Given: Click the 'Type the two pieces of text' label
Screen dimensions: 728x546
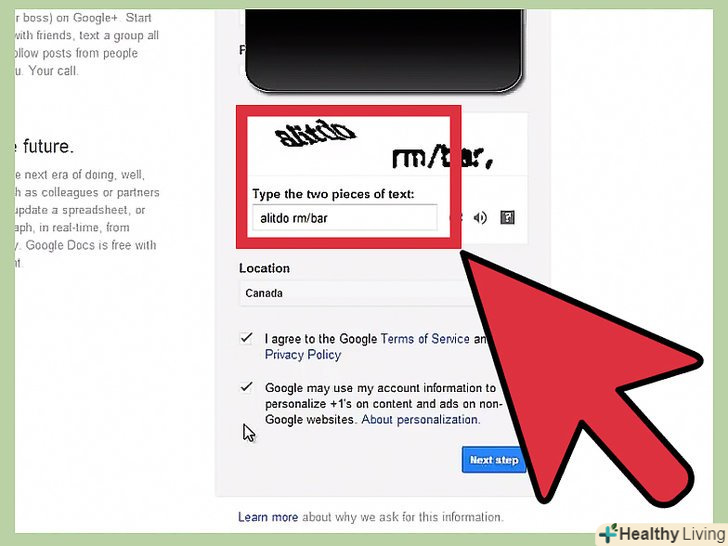Looking at the screenshot, I should 333,194.
